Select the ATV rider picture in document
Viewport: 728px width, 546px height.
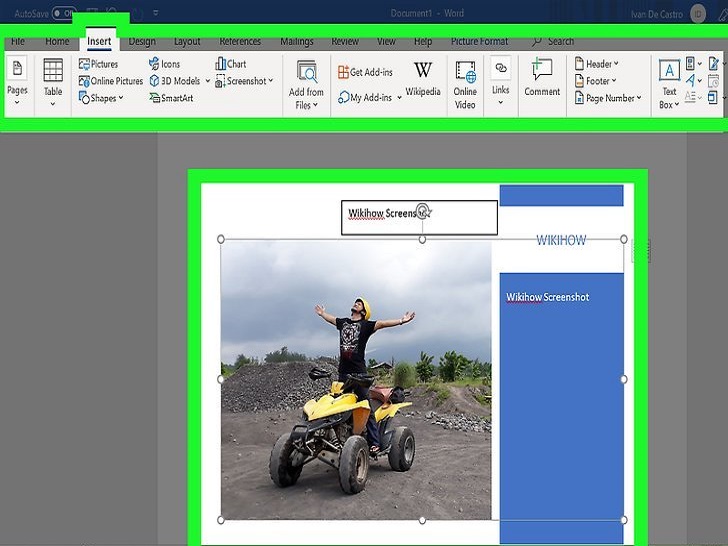pyautogui.click(x=356, y=380)
